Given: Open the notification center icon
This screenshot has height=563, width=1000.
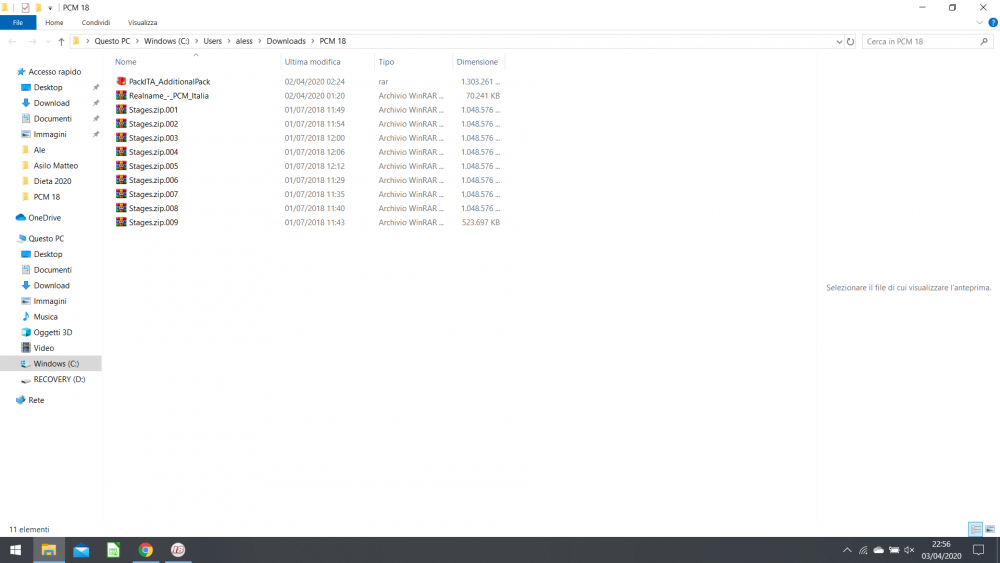Looking at the screenshot, I should pyautogui.click(x=978, y=550).
